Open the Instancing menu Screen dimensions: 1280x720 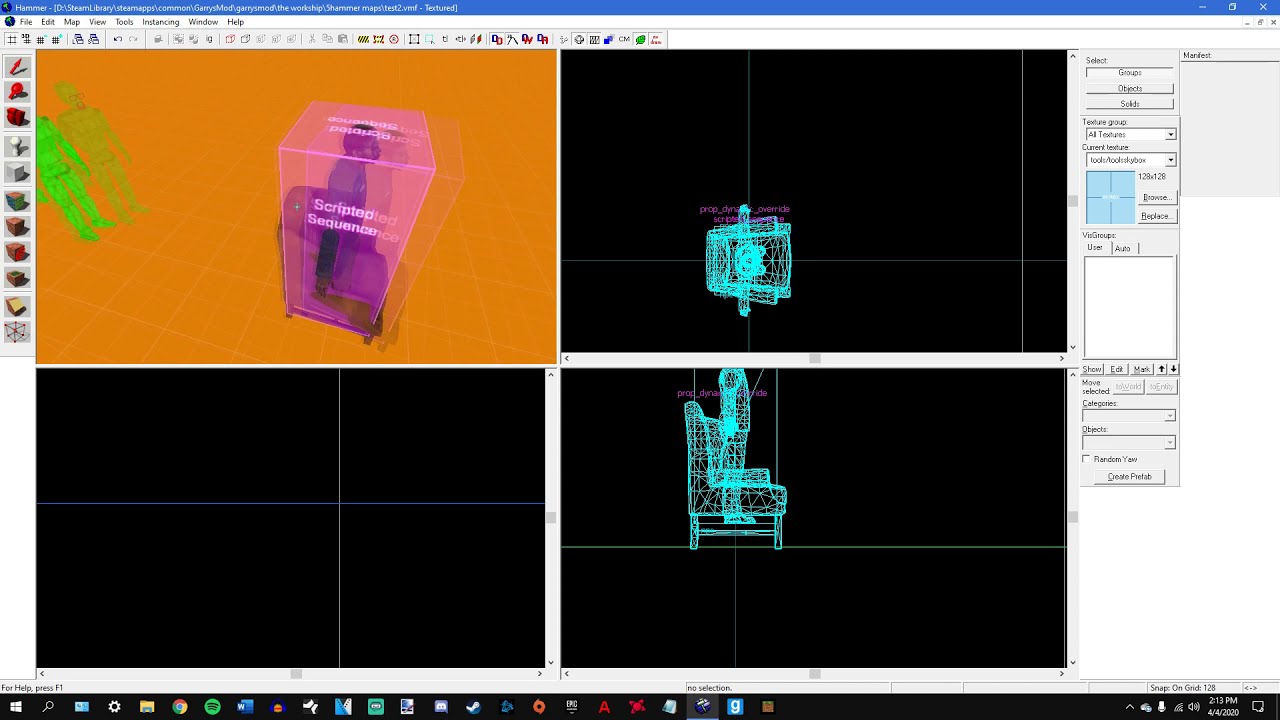[x=161, y=22]
